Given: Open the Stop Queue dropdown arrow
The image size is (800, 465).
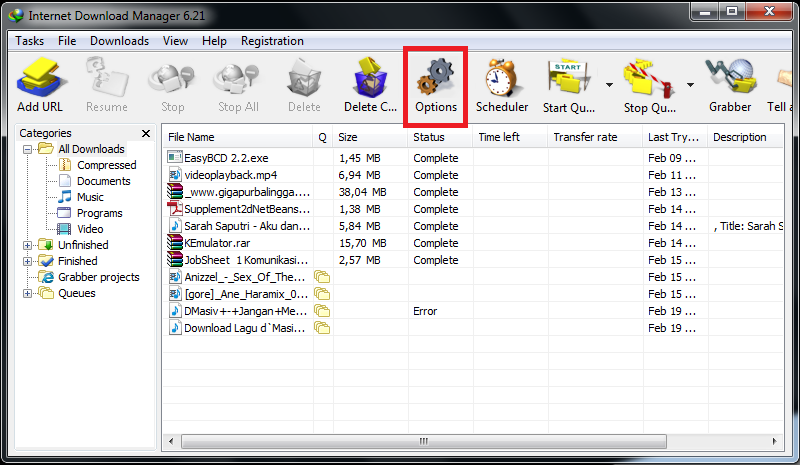Looking at the screenshot, I should coord(690,85).
